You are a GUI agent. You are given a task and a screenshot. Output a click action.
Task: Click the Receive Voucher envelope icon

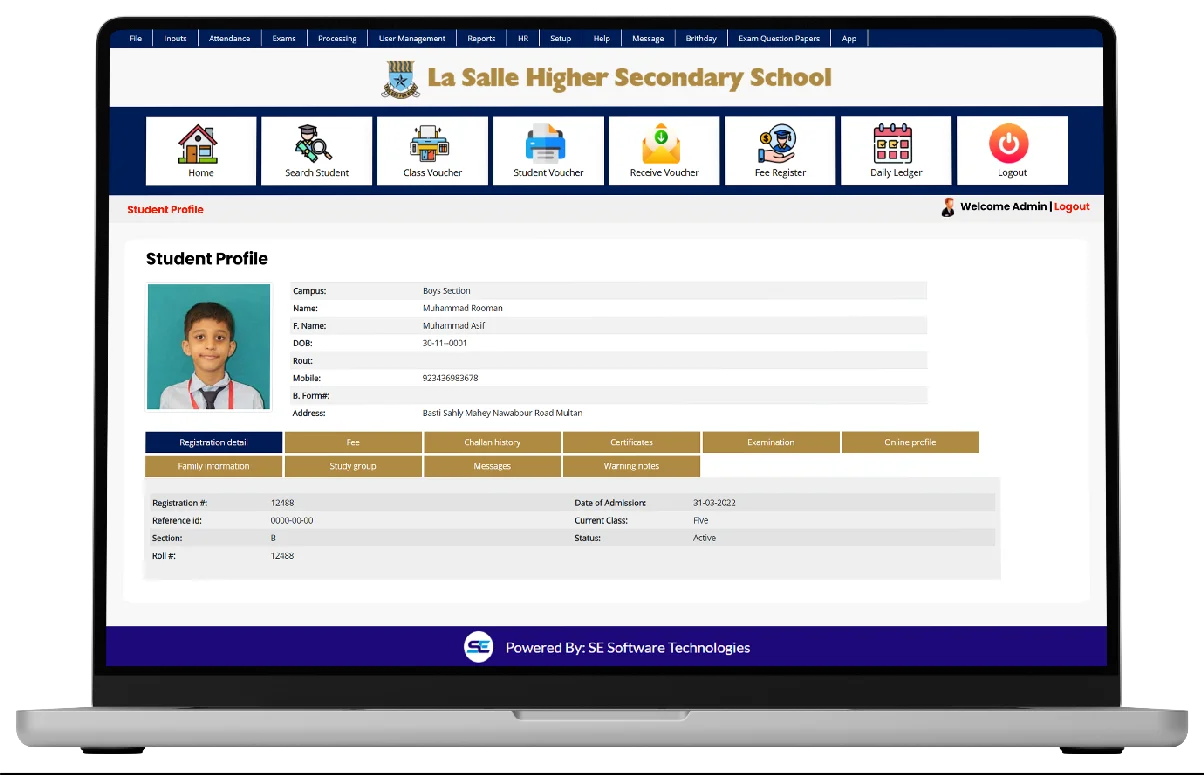(664, 145)
